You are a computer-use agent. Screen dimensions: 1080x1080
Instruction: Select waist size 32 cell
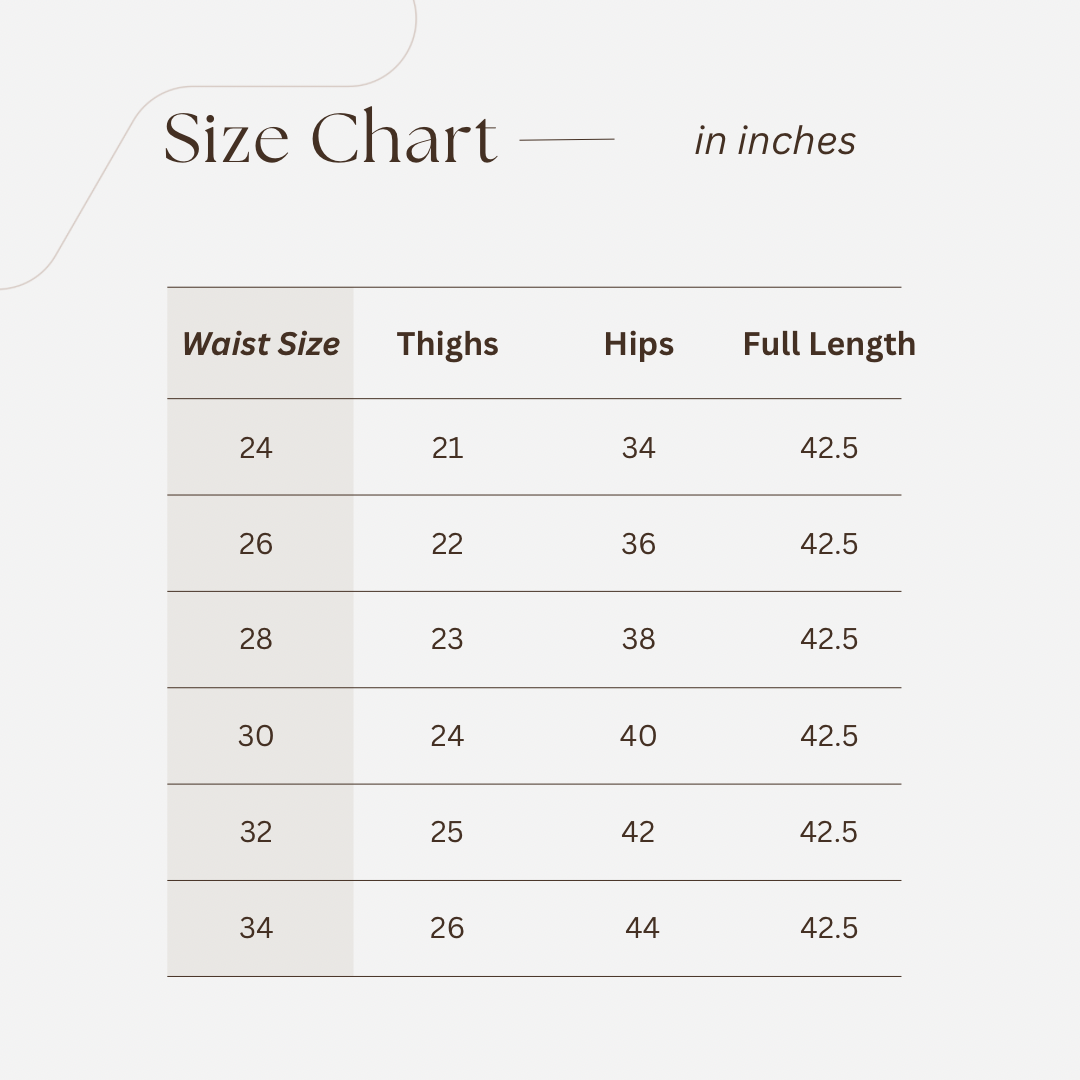point(256,832)
